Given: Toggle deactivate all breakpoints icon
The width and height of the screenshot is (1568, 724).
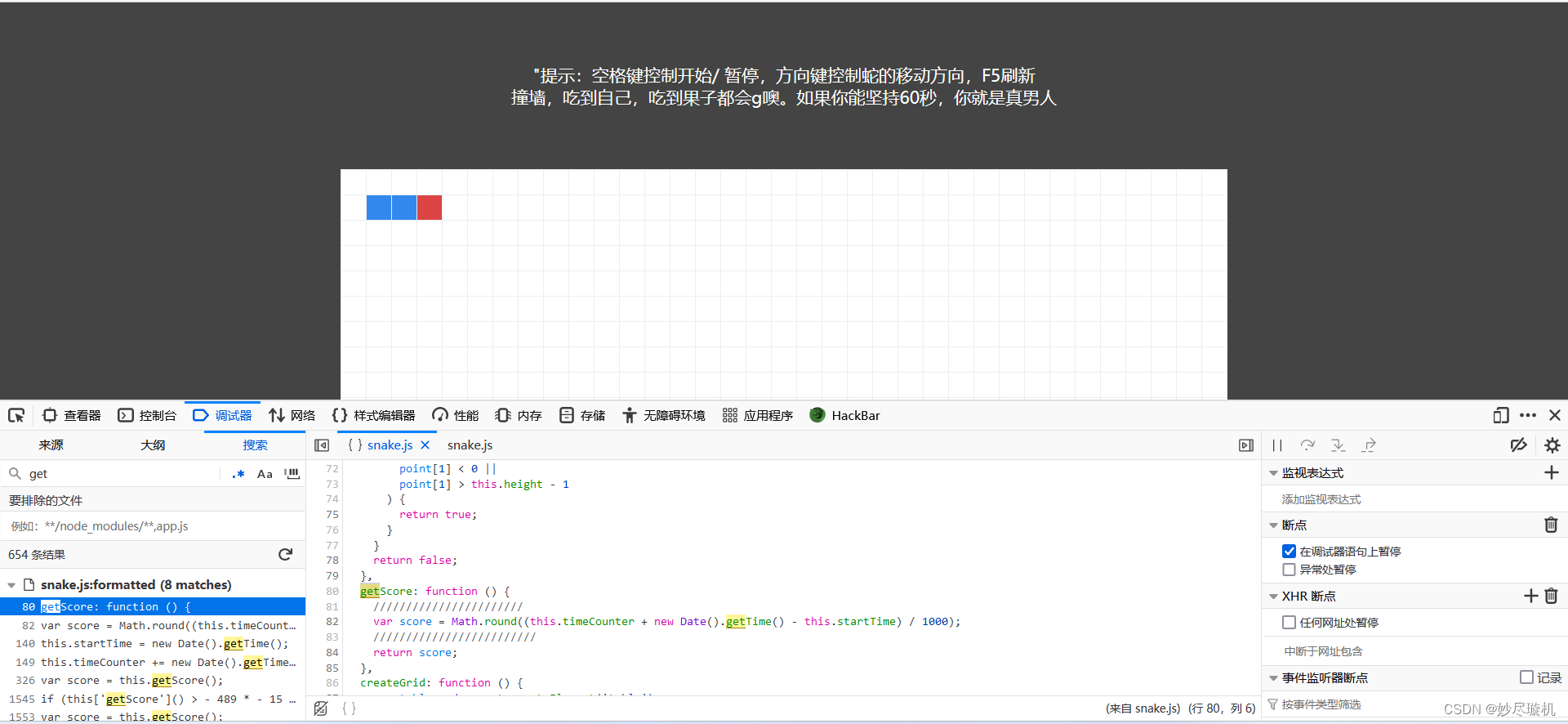Looking at the screenshot, I should tap(1519, 445).
